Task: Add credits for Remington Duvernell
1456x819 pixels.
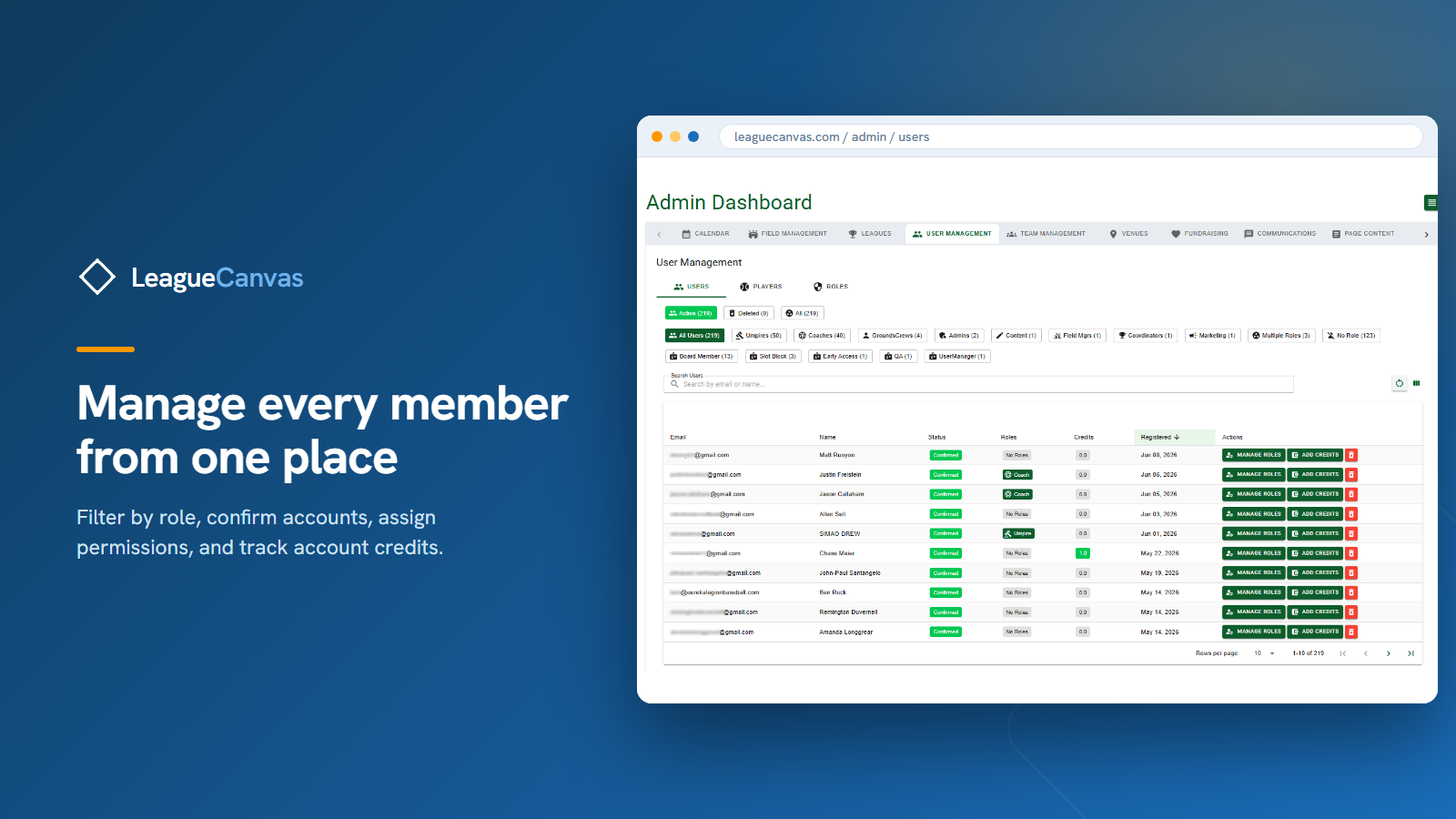Action: pyautogui.click(x=1316, y=612)
